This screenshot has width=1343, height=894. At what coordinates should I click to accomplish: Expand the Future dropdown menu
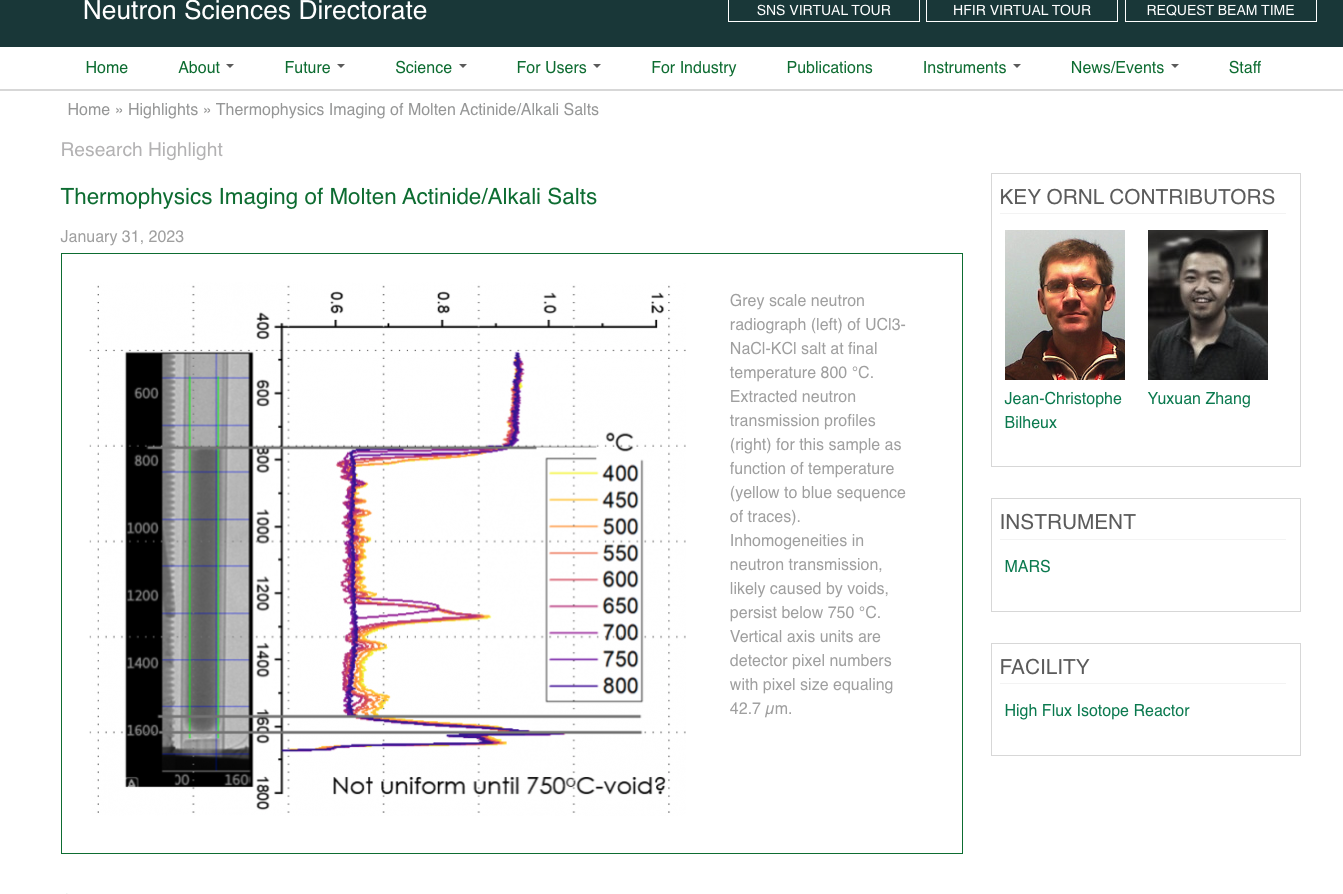(x=314, y=68)
